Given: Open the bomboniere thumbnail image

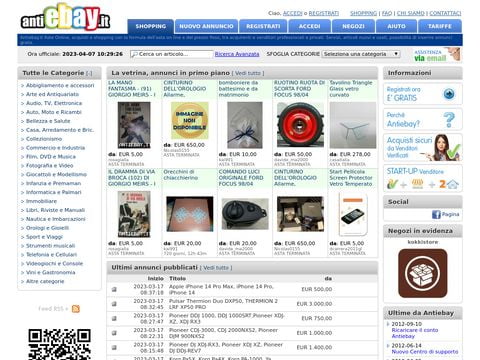Looking at the screenshot, I should (245, 125).
